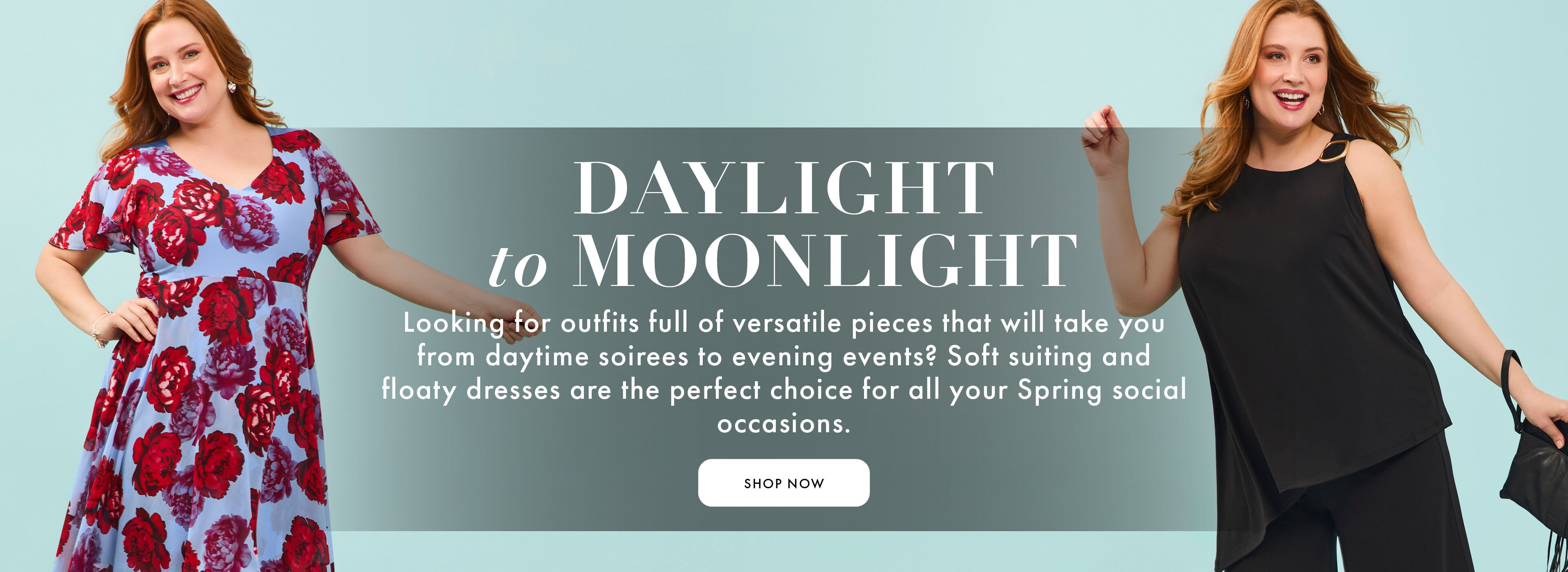
Task: Click the MOONLIGHT heading word
Action: click(x=825, y=260)
